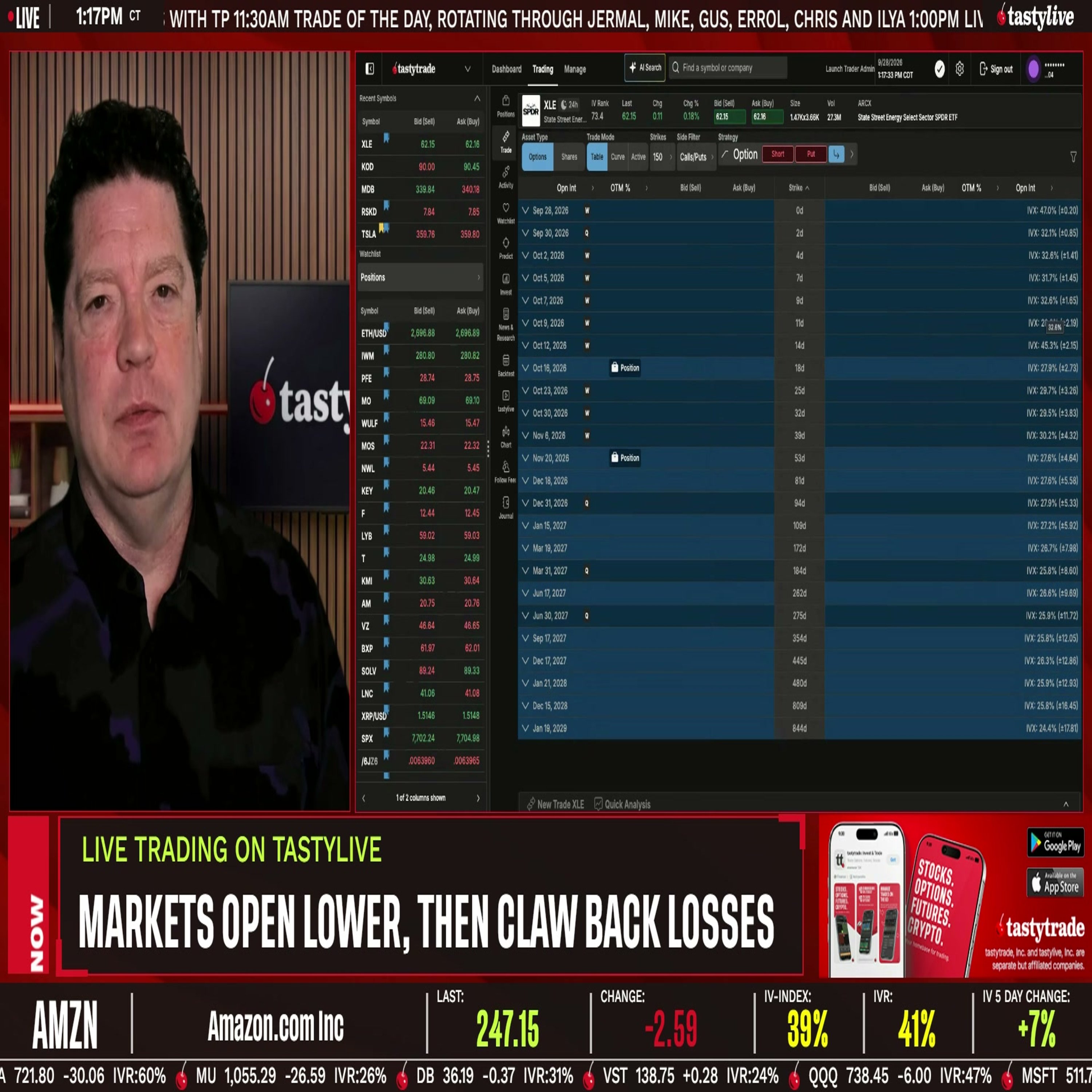Click Sign out

click(x=996, y=69)
